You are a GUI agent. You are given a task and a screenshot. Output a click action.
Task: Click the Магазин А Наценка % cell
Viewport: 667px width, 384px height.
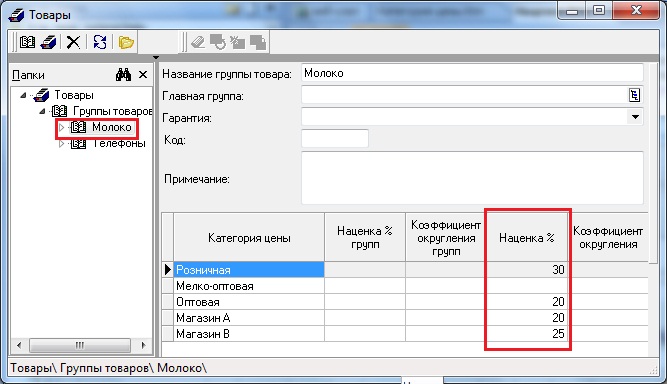[527, 318]
